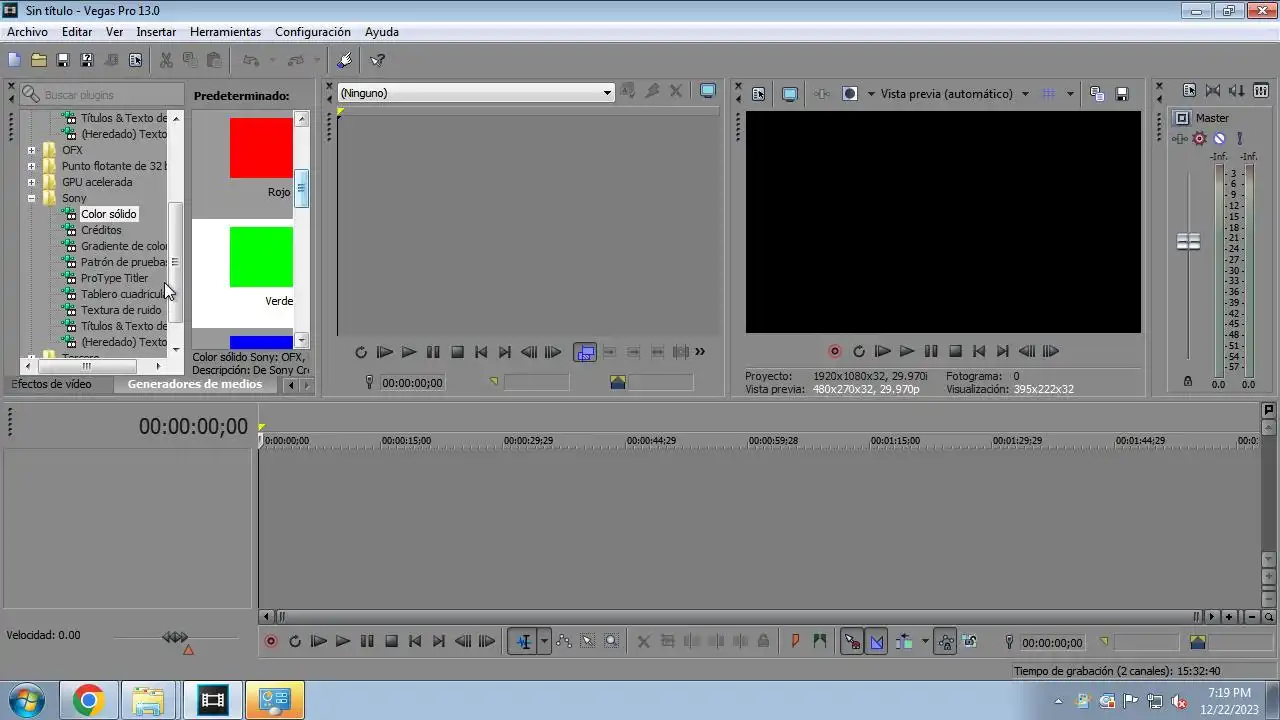The image size is (1280, 720).
Task: Toggle split-screen view in video preview
Action: [x=850, y=93]
